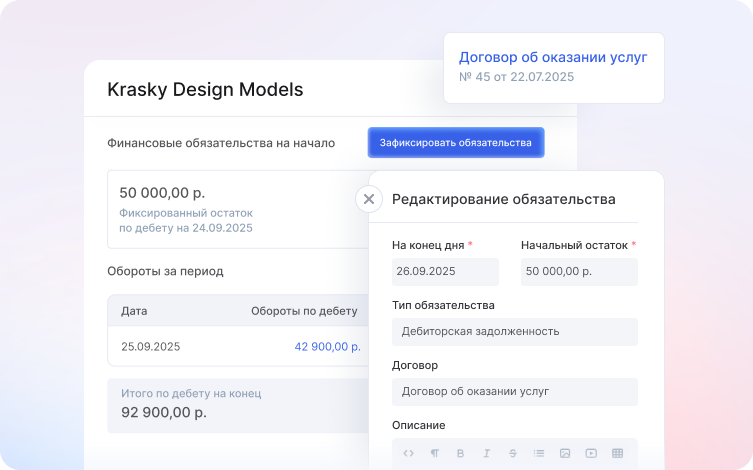Click Итого по дебету на конец label

tap(191, 394)
